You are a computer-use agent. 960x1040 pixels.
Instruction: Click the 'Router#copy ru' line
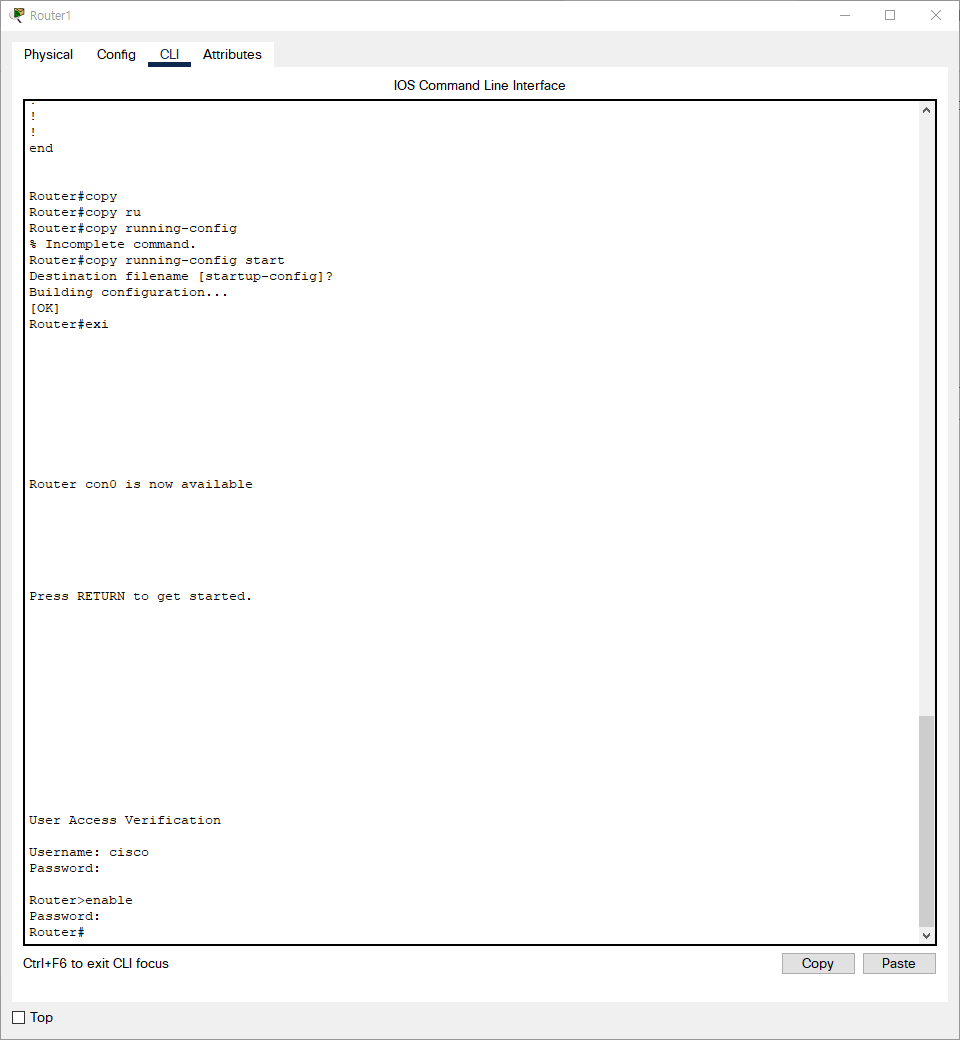point(85,212)
